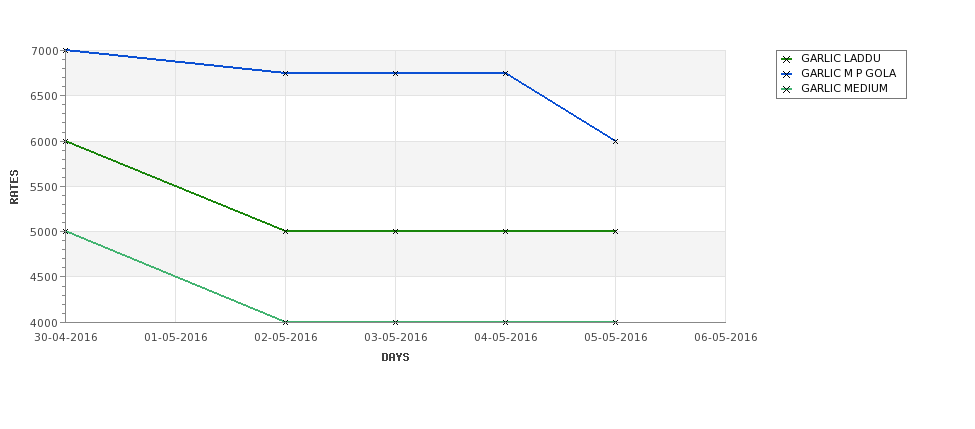The width and height of the screenshot is (975, 429).
Task: Click the GARLIC MEDIUM legend label
Action: [844, 88]
